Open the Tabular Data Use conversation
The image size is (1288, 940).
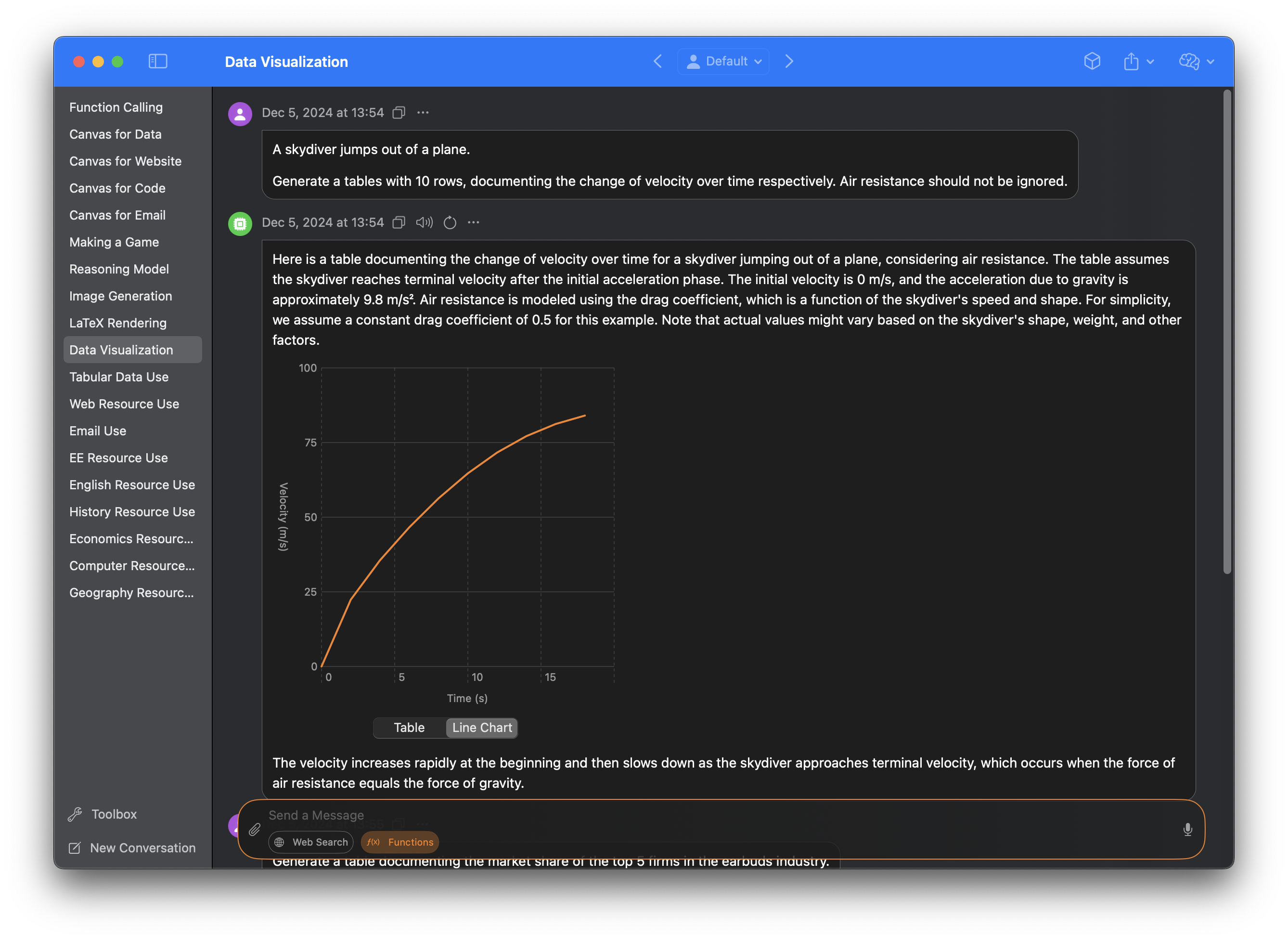(x=119, y=377)
